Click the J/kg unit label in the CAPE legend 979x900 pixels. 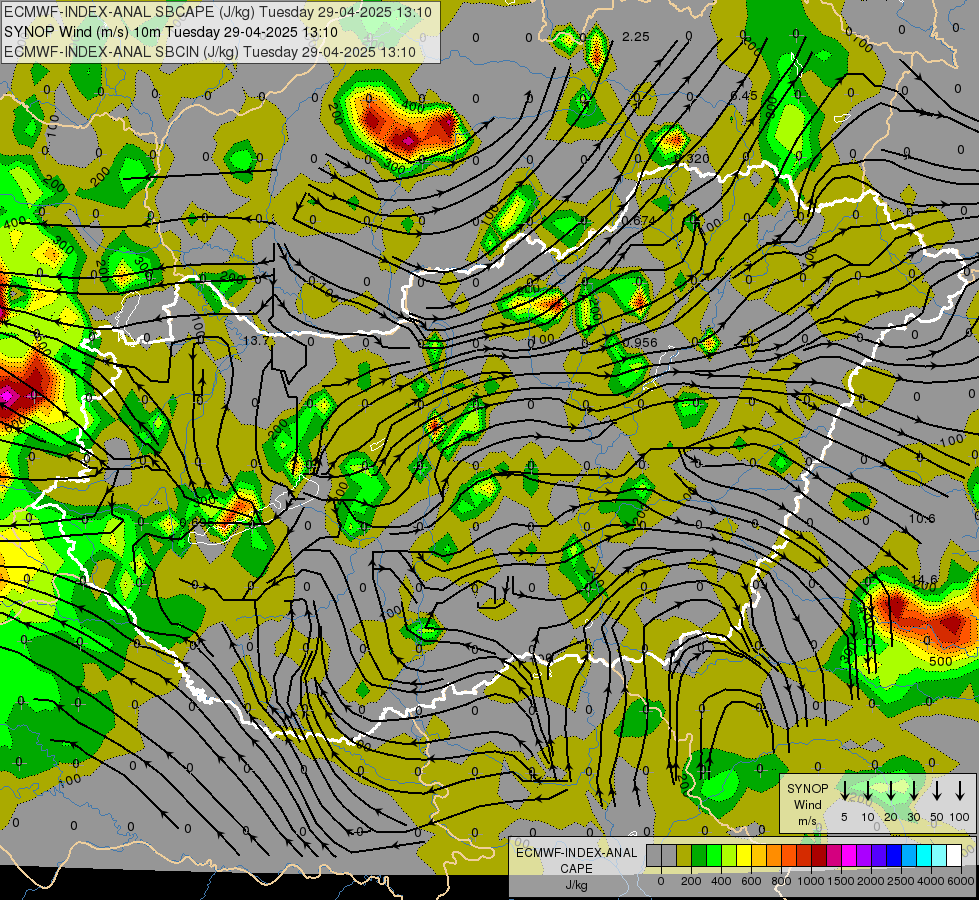pos(576,886)
